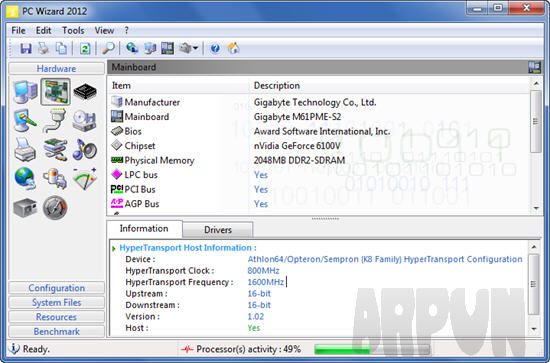Click the Description column header
The height and width of the screenshot is (363, 550).
pyautogui.click(x=389, y=86)
